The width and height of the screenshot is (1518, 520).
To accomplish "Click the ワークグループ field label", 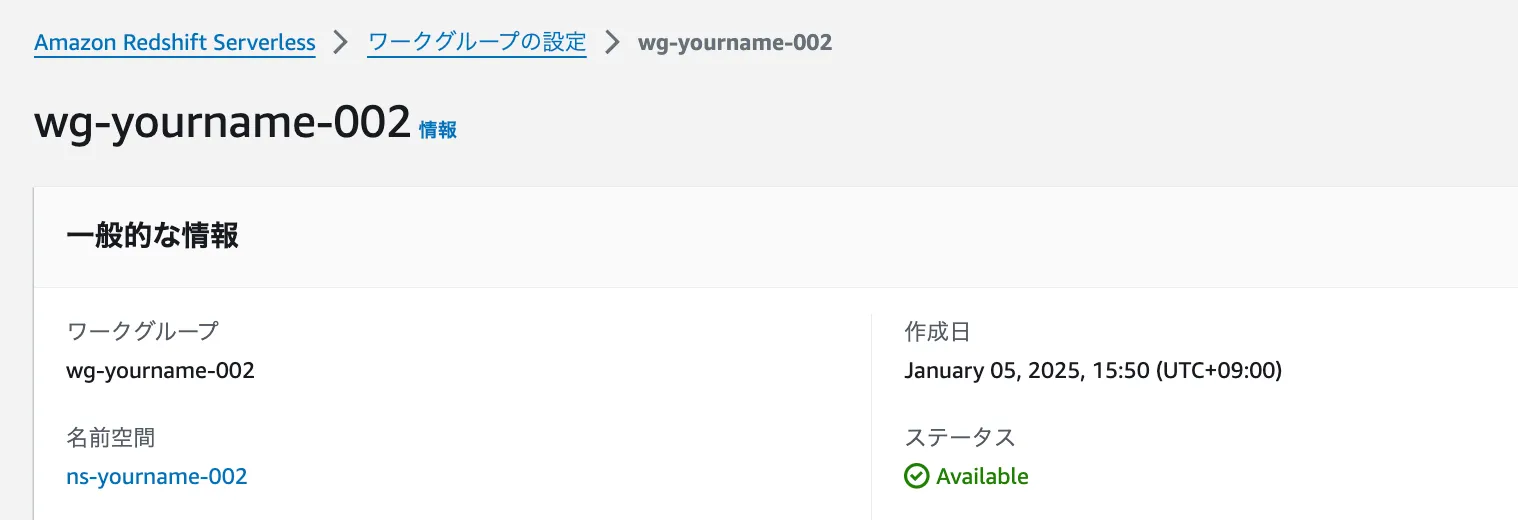I will (142, 331).
